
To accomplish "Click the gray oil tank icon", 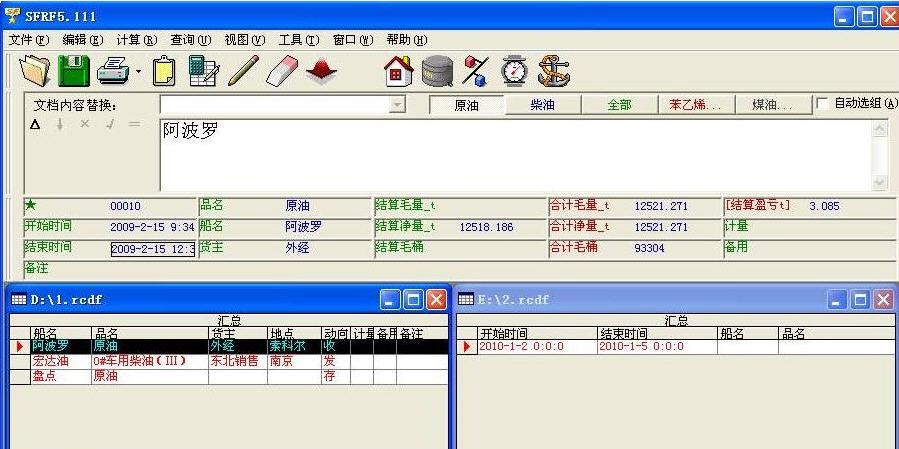I will (x=437, y=71).
